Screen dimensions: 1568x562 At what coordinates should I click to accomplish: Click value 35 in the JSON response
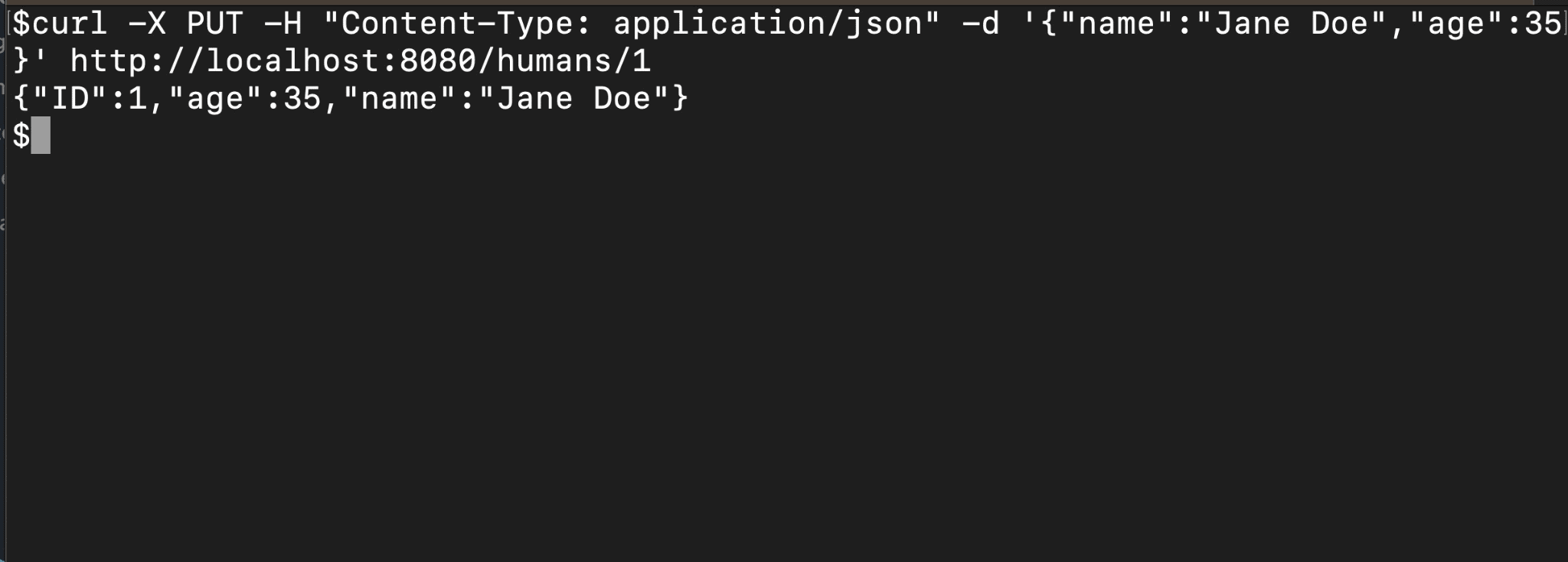(x=302, y=99)
